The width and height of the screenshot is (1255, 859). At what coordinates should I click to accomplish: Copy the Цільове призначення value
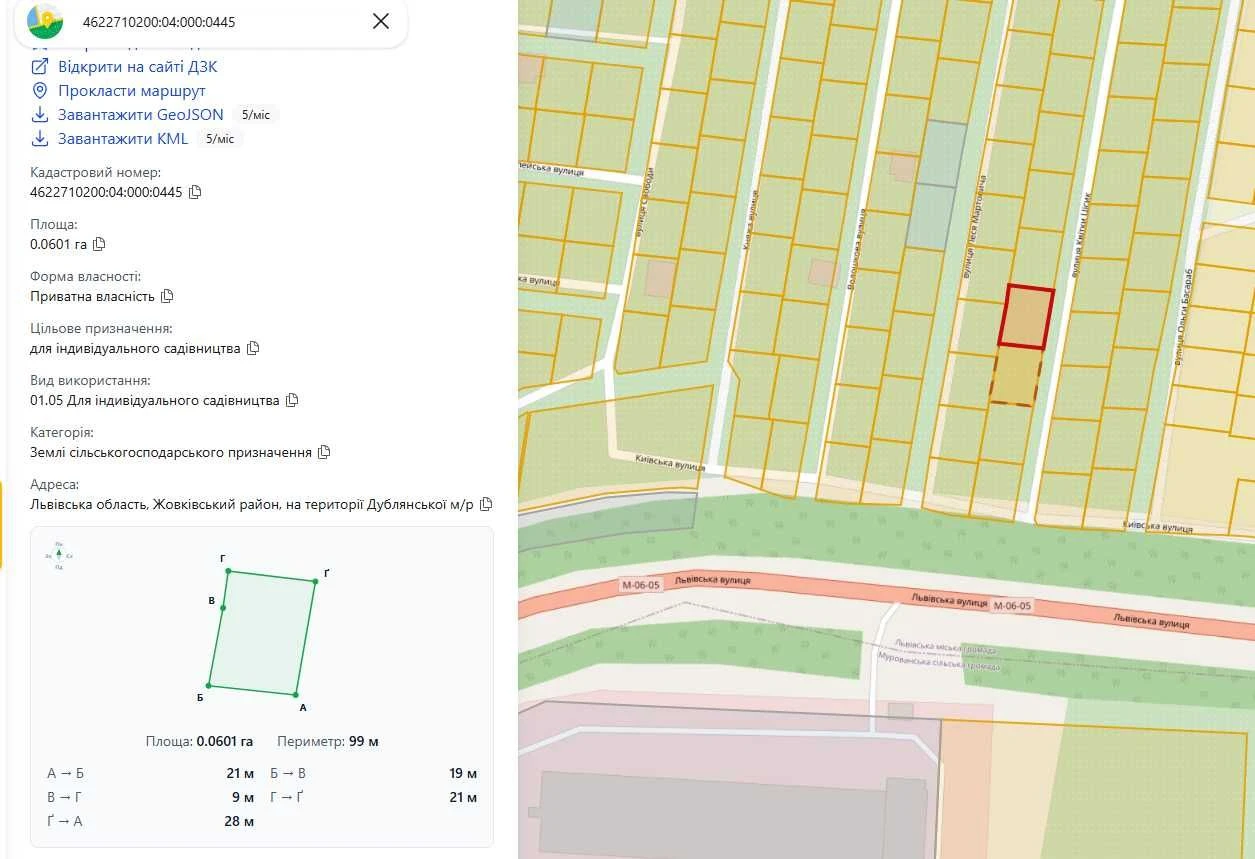click(x=253, y=348)
